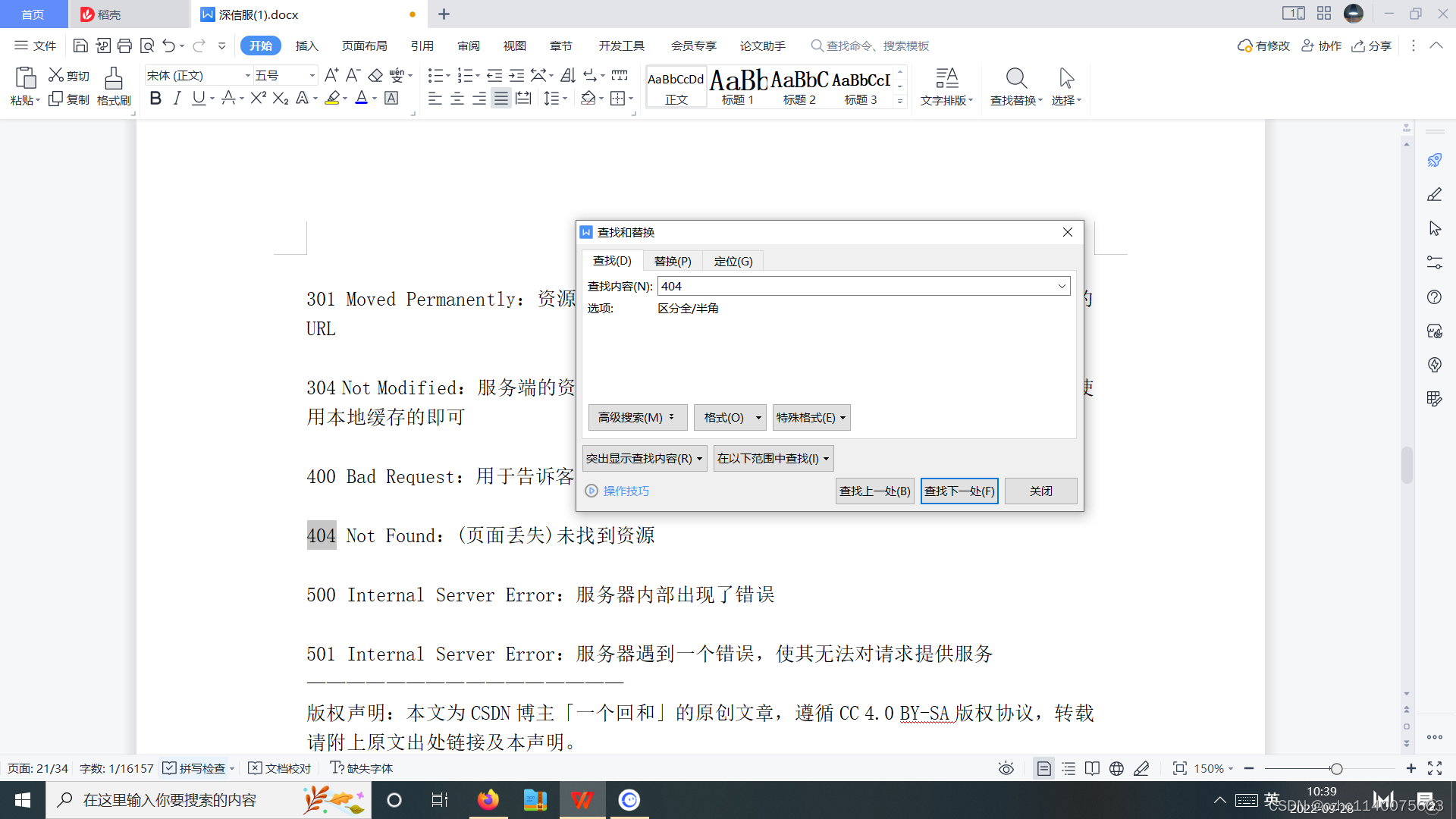
Task: Click the Find content input field
Action: [x=857, y=286]
